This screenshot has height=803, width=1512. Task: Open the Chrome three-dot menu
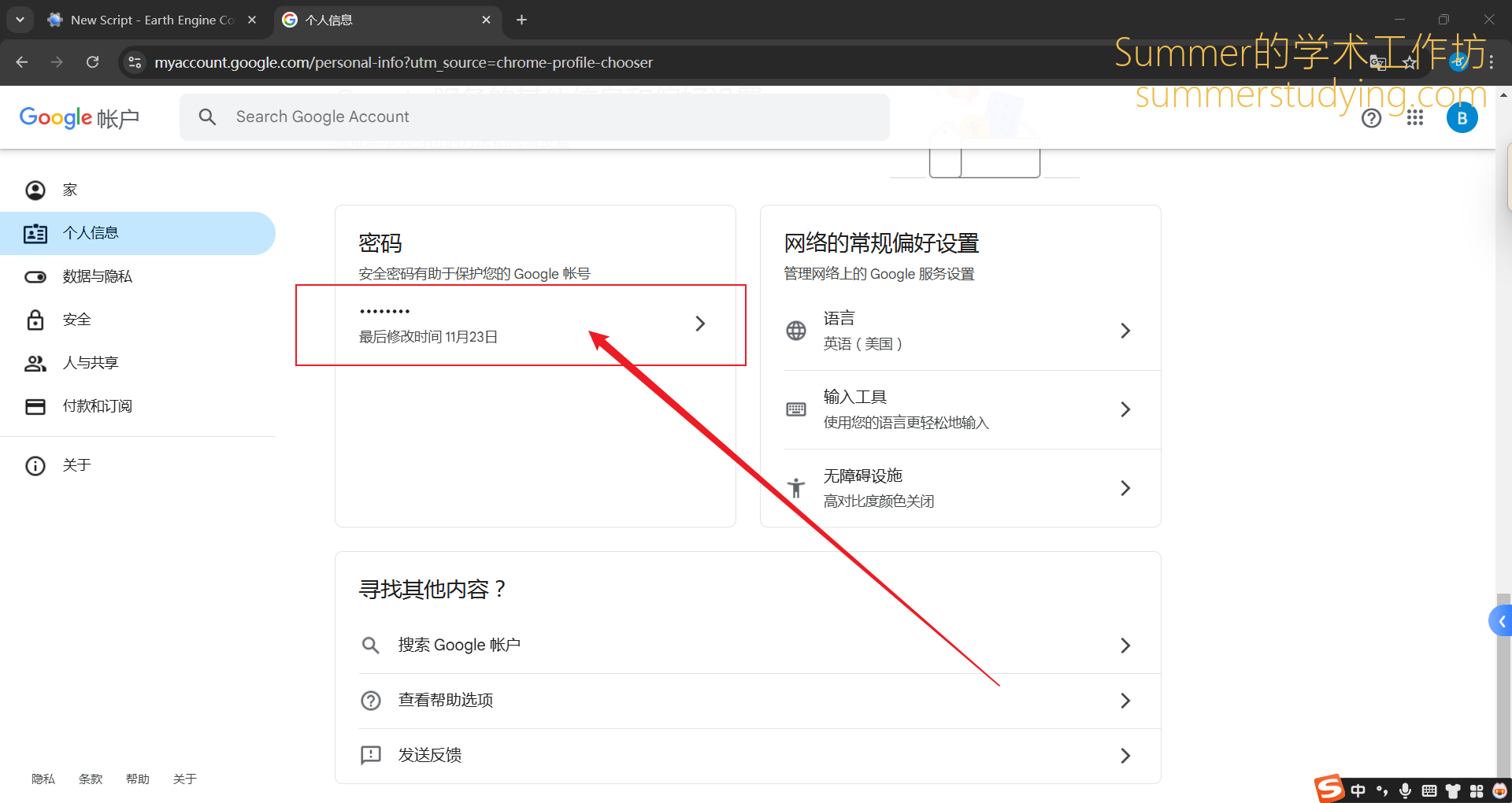[x=1492, y=62]
